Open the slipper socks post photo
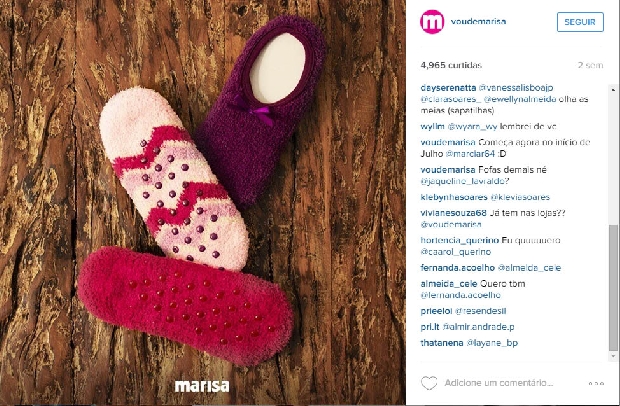The height and width of the screenshot is (406, 620). coord(203,202)
